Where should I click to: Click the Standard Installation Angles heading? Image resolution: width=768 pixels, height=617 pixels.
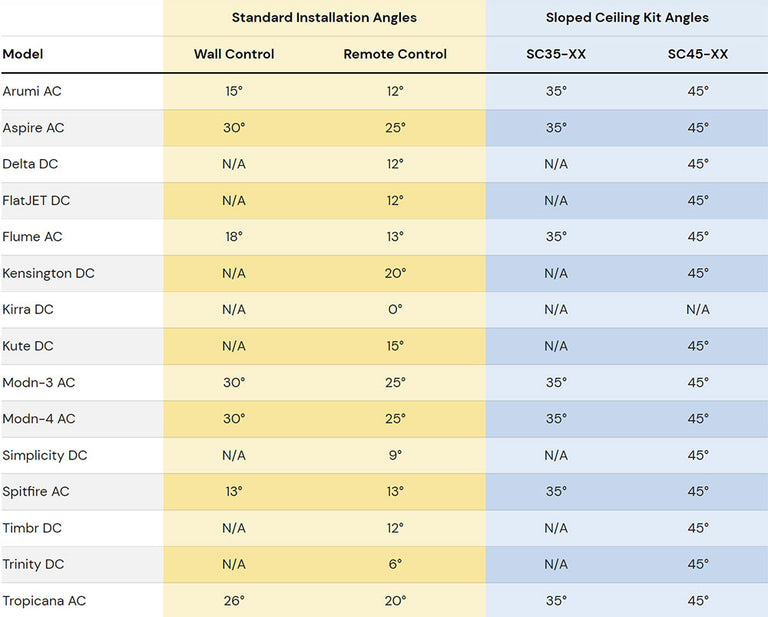[x=324, y=18]
